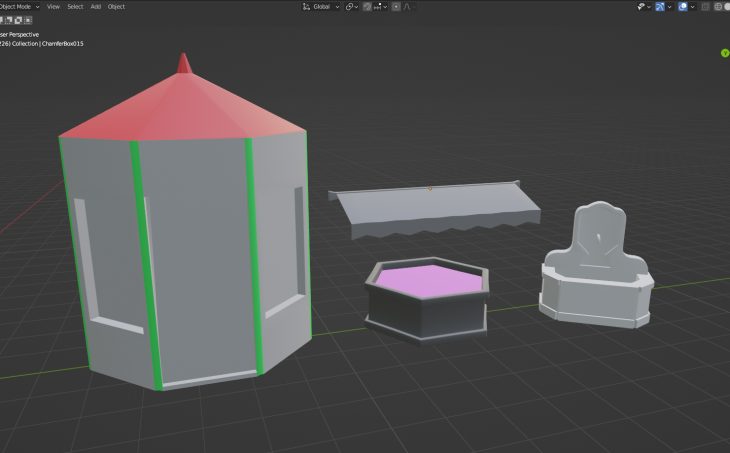Viewport: 730px width, 453px height.
Task: Open the View menu
Action: [53, 6]
